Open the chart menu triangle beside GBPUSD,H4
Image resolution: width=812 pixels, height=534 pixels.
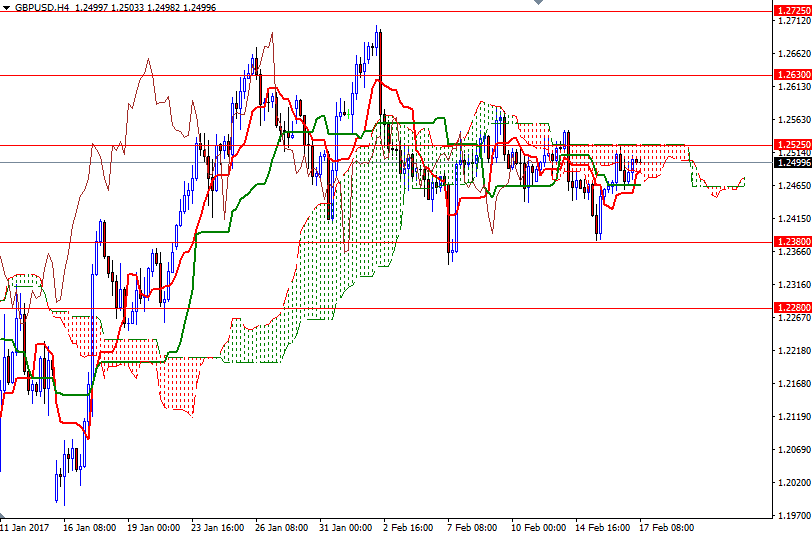6,8
